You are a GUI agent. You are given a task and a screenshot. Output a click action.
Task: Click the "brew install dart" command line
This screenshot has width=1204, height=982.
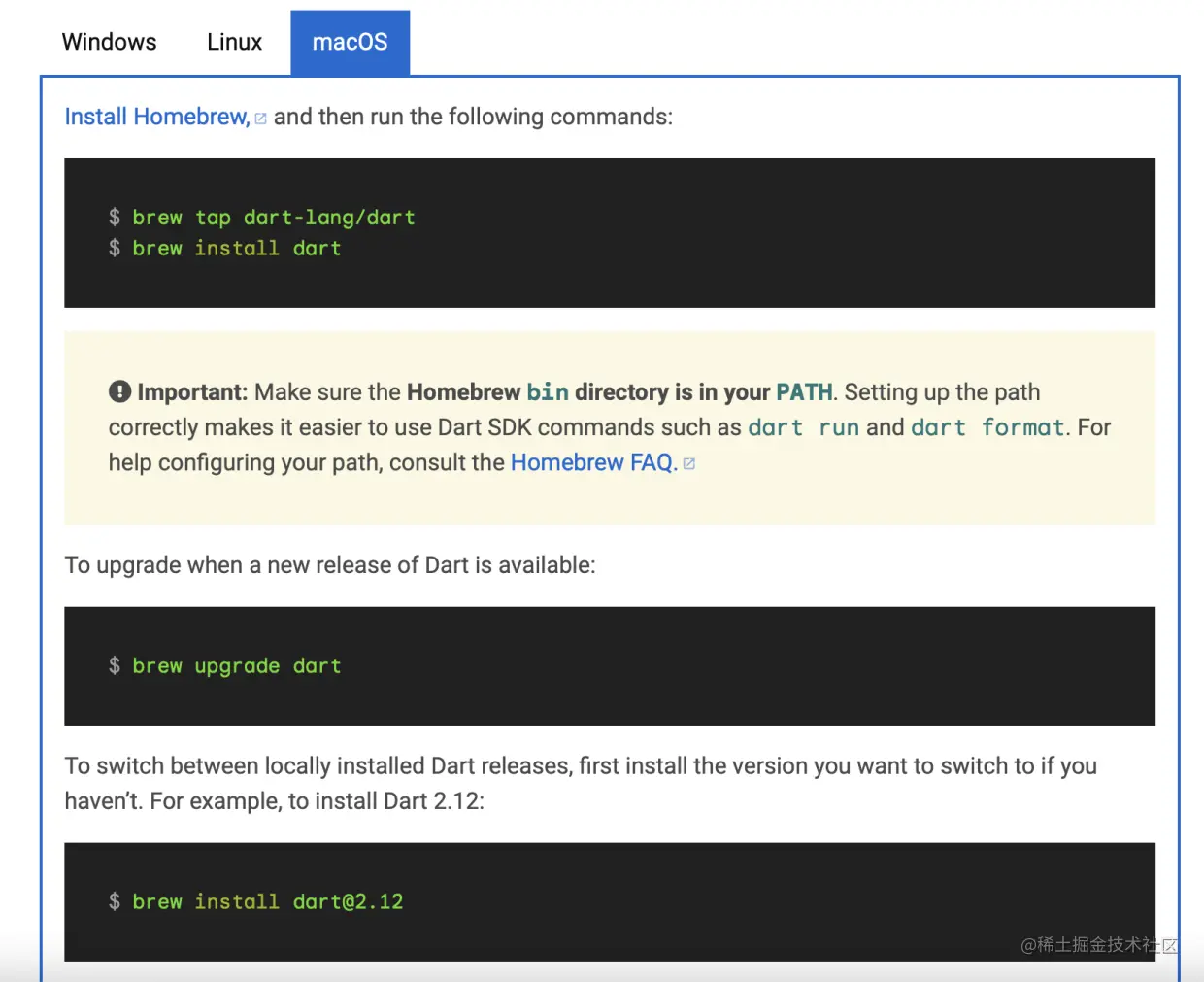click(x=236, y=249)
